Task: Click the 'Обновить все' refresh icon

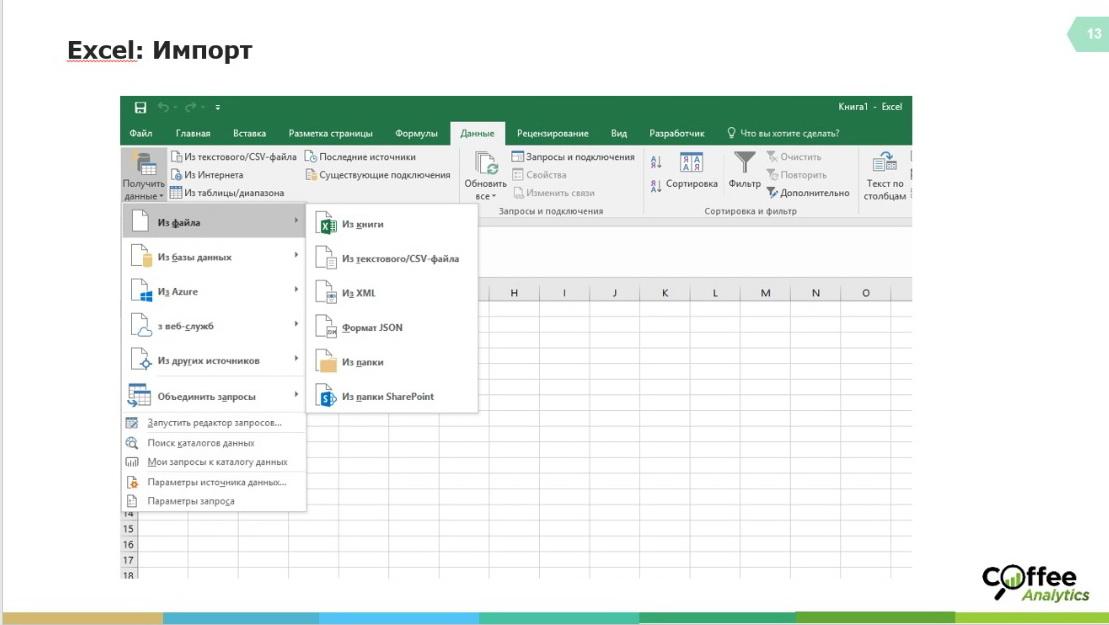Action: pyautogui.click(x=486, y=164)
